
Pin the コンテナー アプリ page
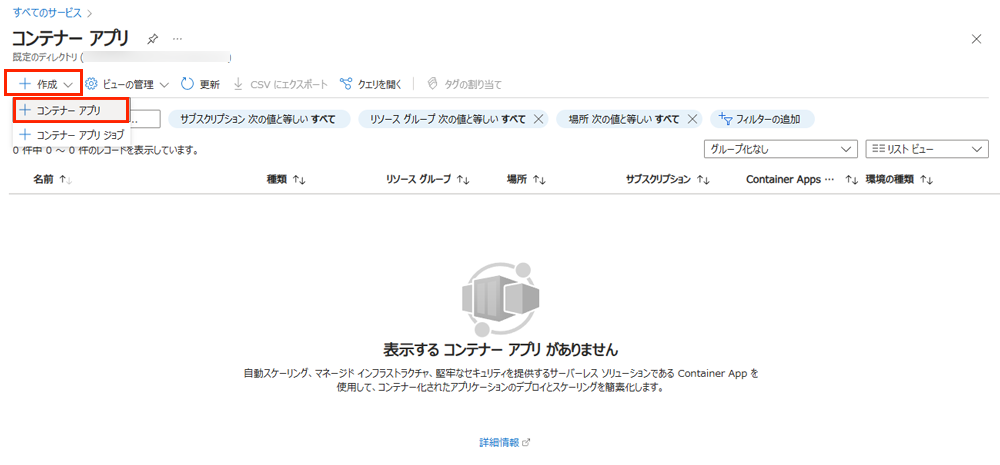[152, 40]
